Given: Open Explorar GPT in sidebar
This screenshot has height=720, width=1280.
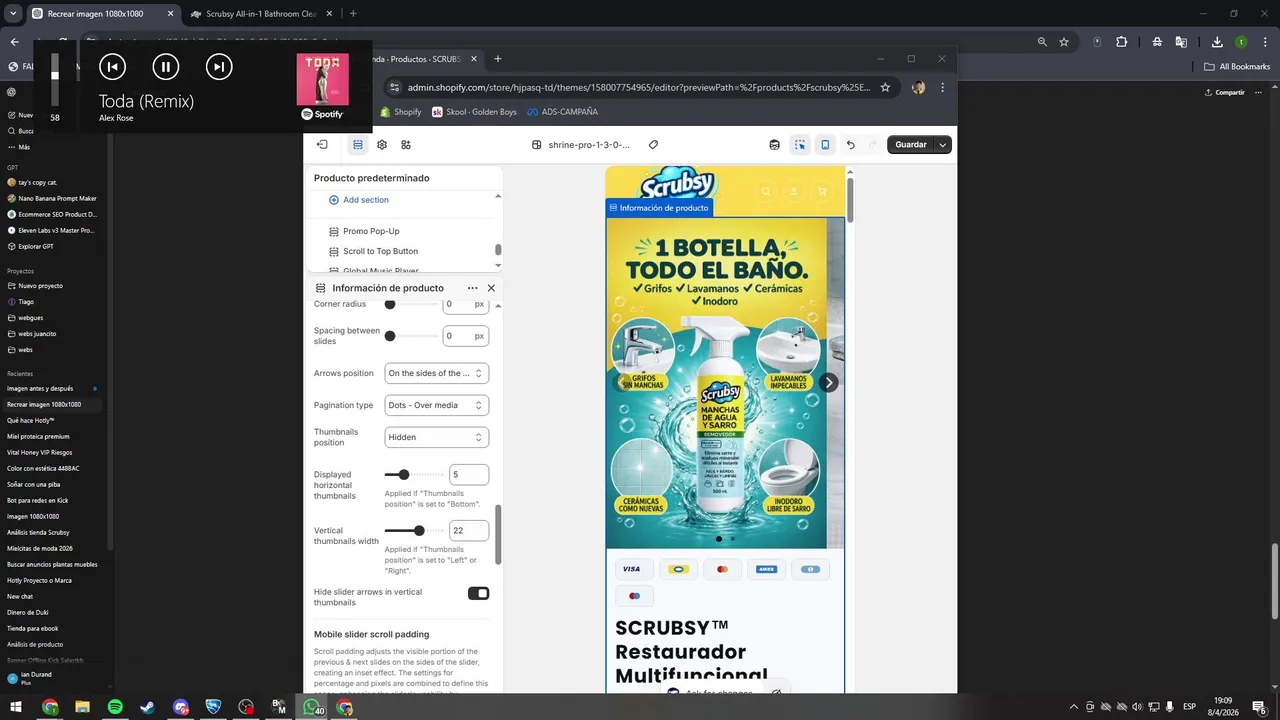Looking at the screenshot, I should (30, 246).
